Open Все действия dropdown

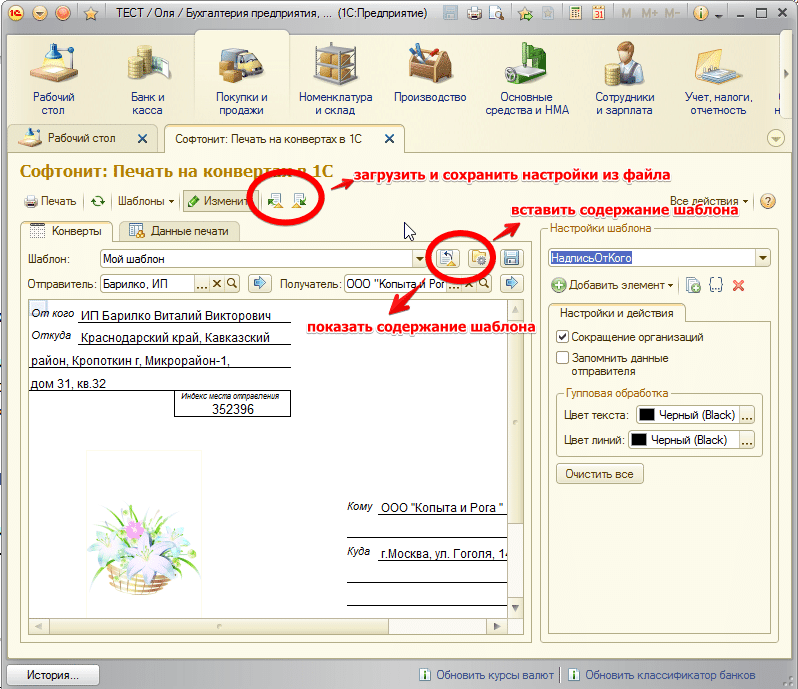[708, 201]
